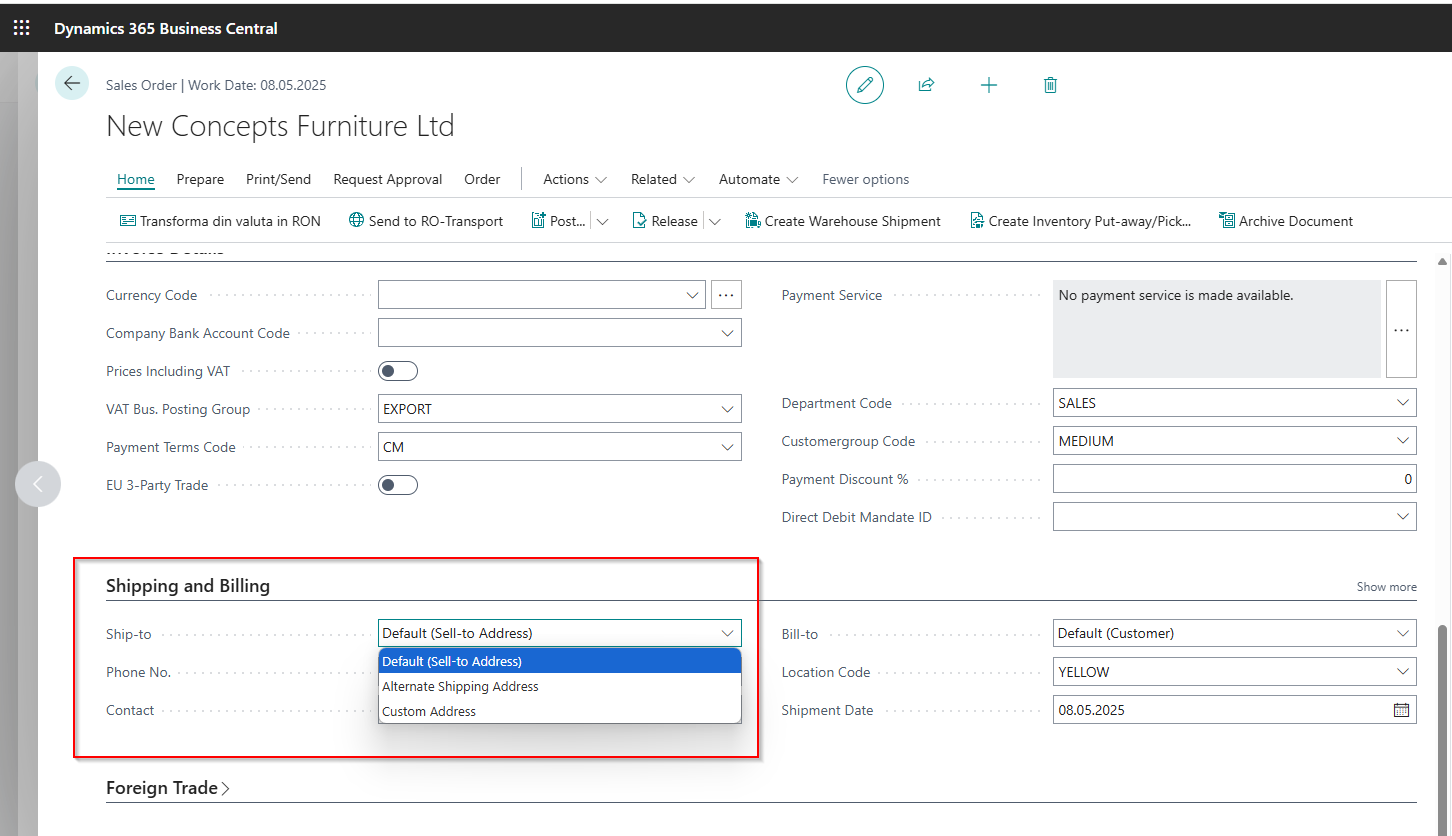1452x836 pixels.
Task: Delete the order with trash icon
Action: (1050, 85)
